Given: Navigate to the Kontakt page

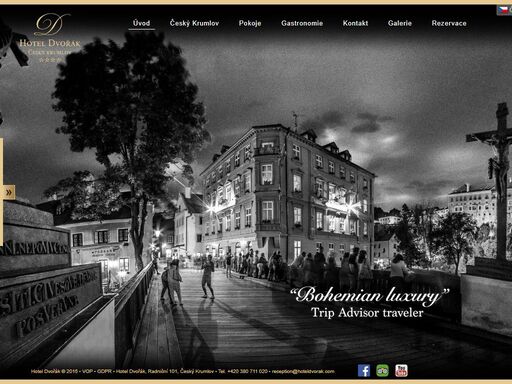Looking at the screenshot, I should tap(355, 23).
